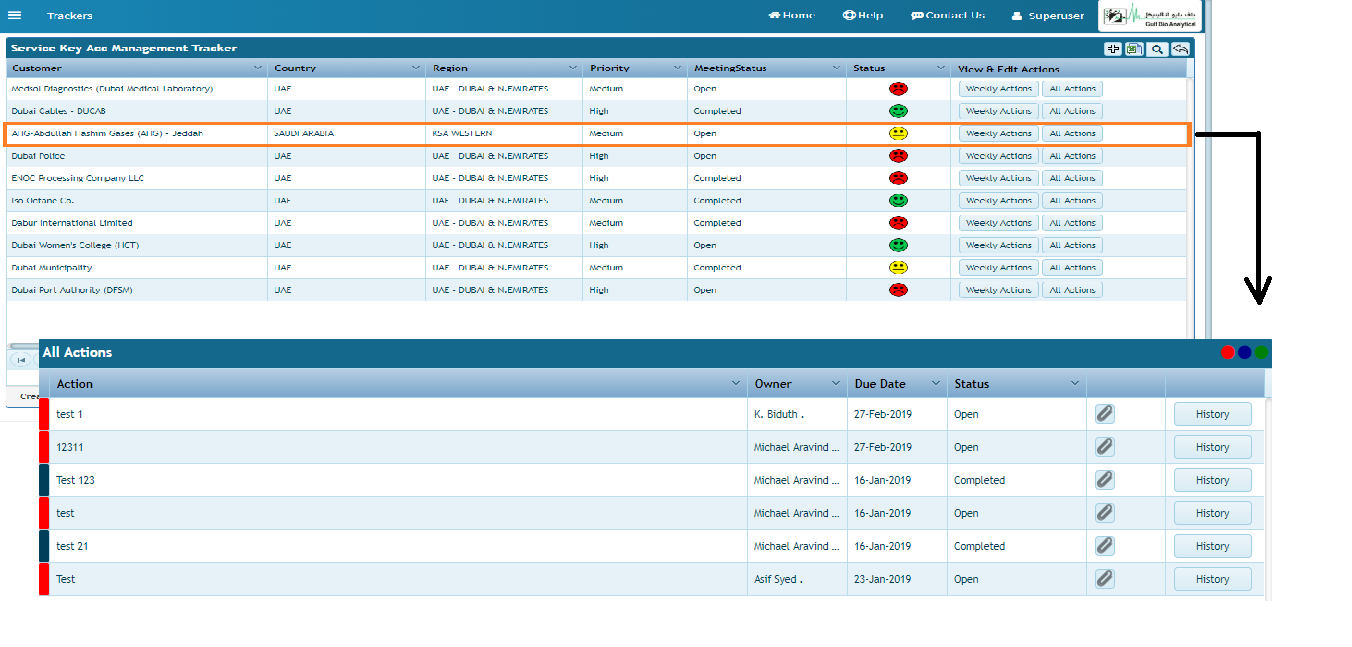Select the KSA WESTERN region cell
The image size is (1352, 647).
504,133
